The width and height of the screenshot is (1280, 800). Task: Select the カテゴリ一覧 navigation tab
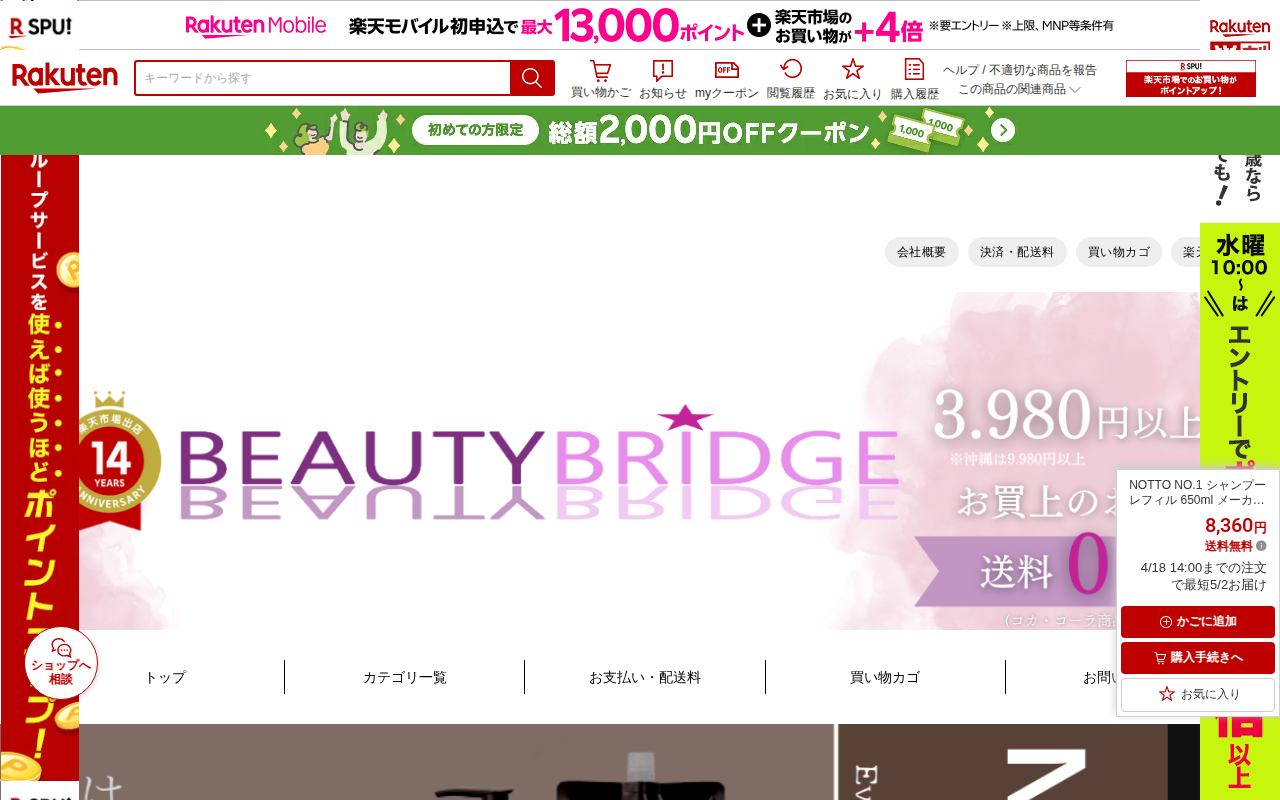coord(405,677)
